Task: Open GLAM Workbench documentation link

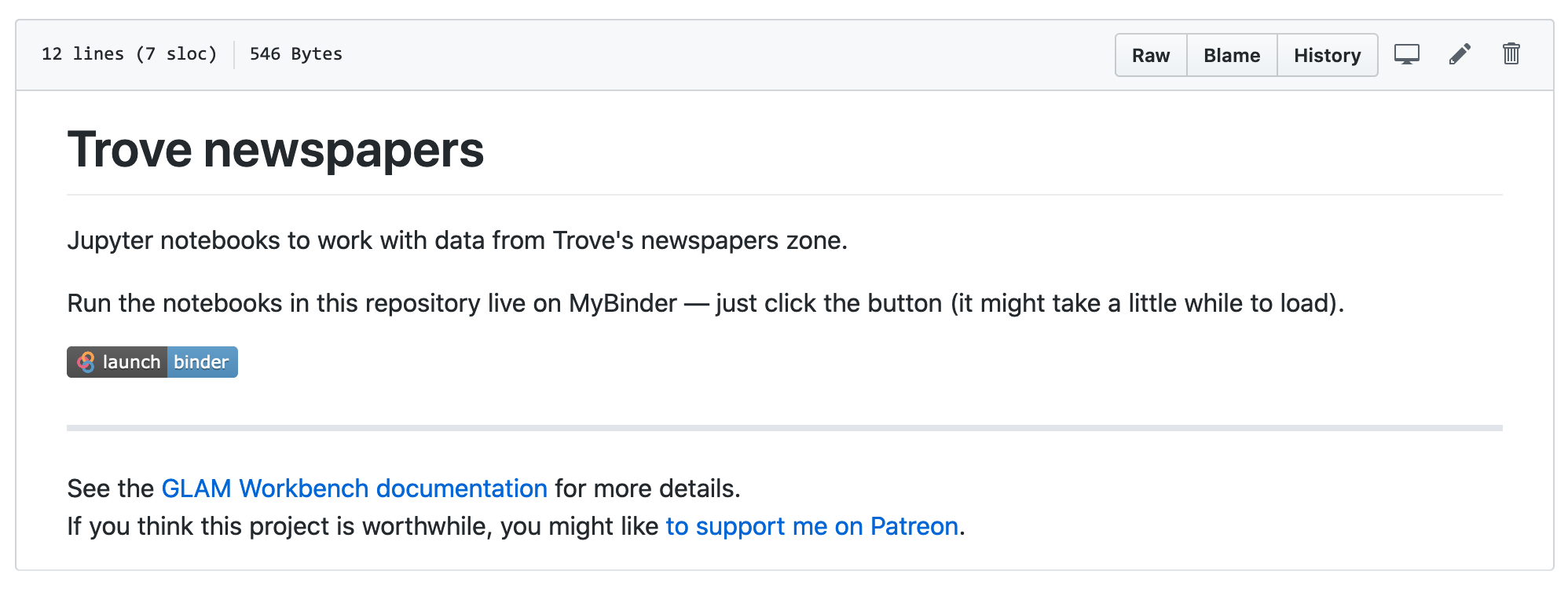Action: tap(354, 488)
